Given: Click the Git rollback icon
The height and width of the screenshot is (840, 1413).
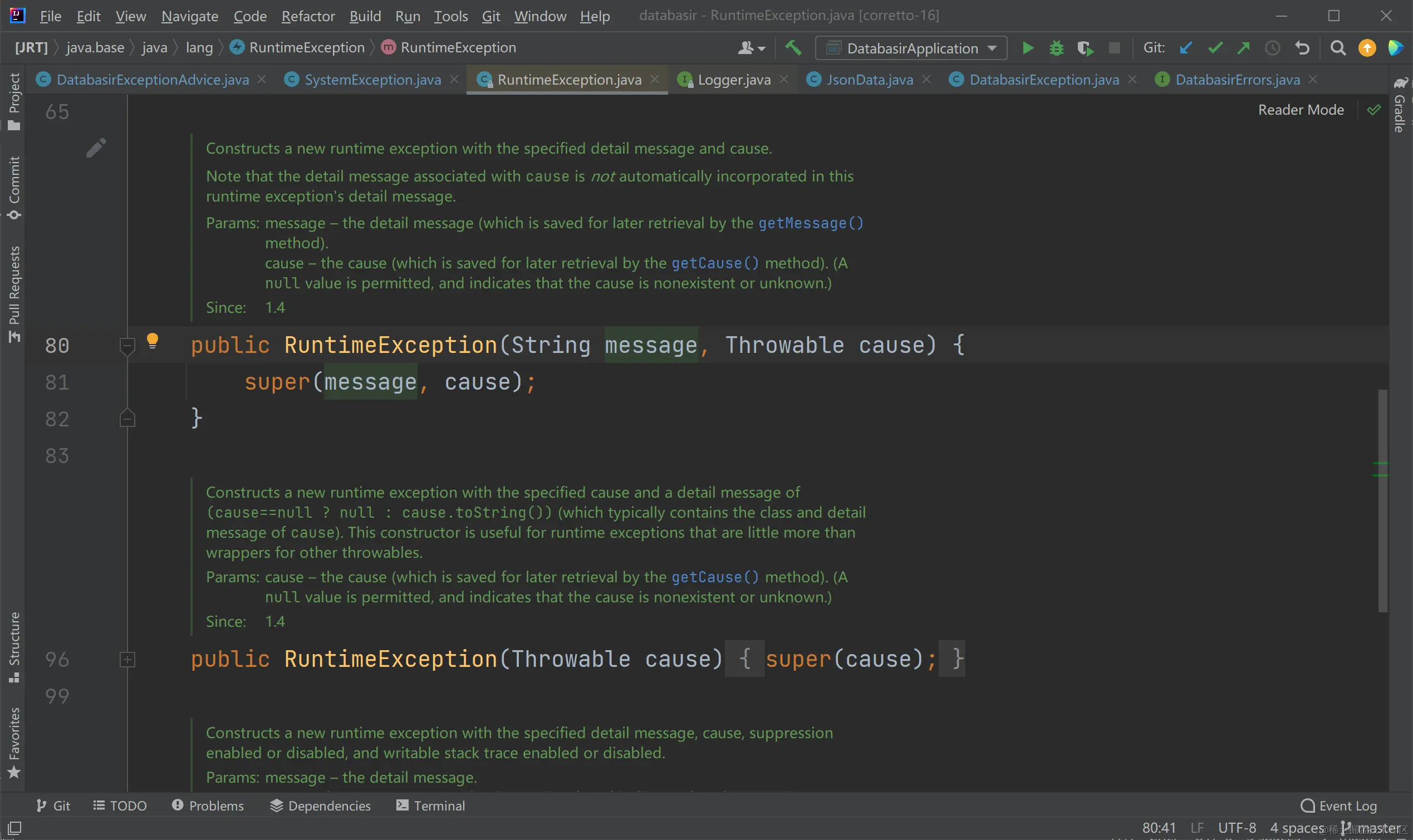Looking at the screenshot, I should [1302, 48].
